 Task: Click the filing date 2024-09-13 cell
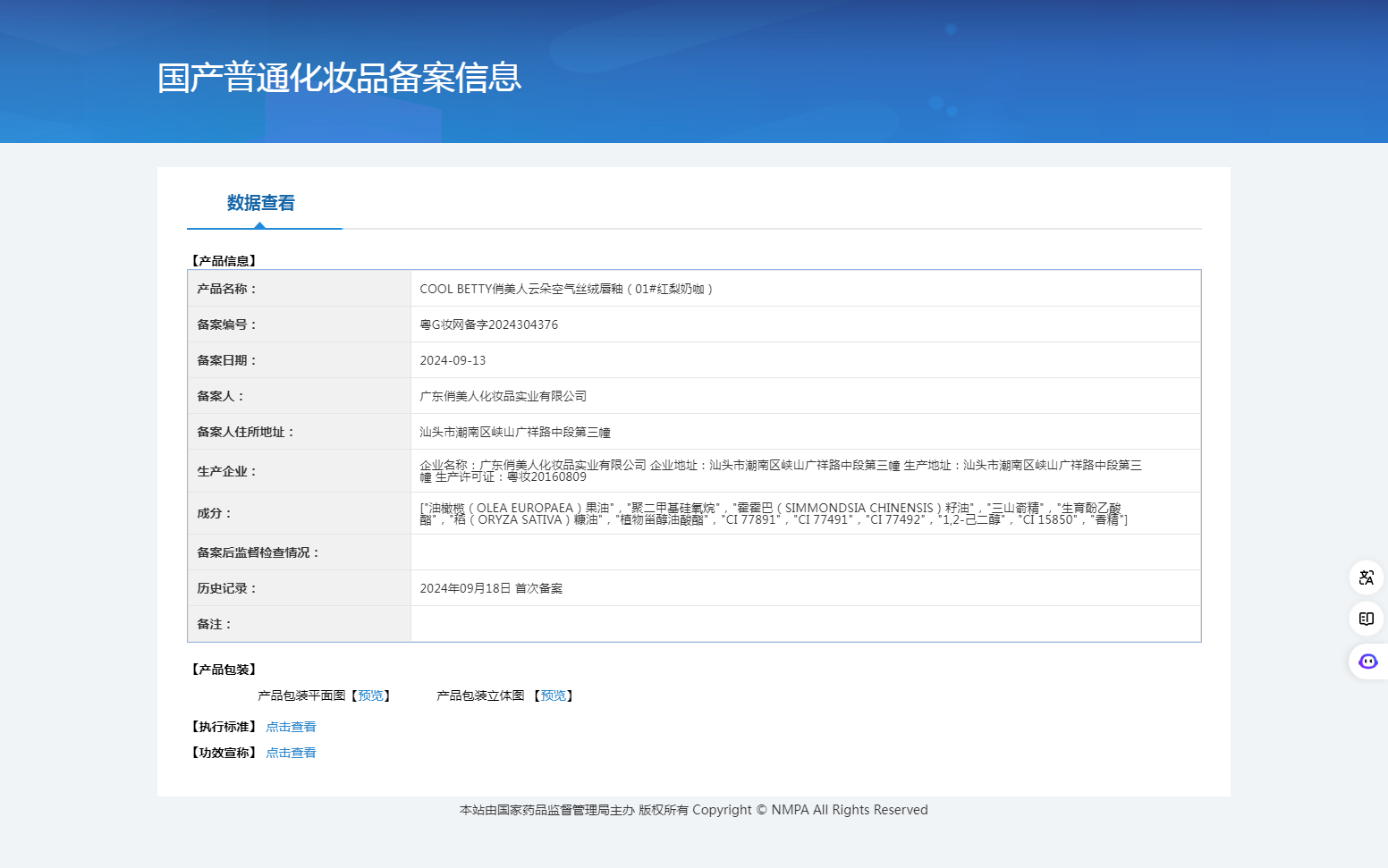tap(453, 360)
